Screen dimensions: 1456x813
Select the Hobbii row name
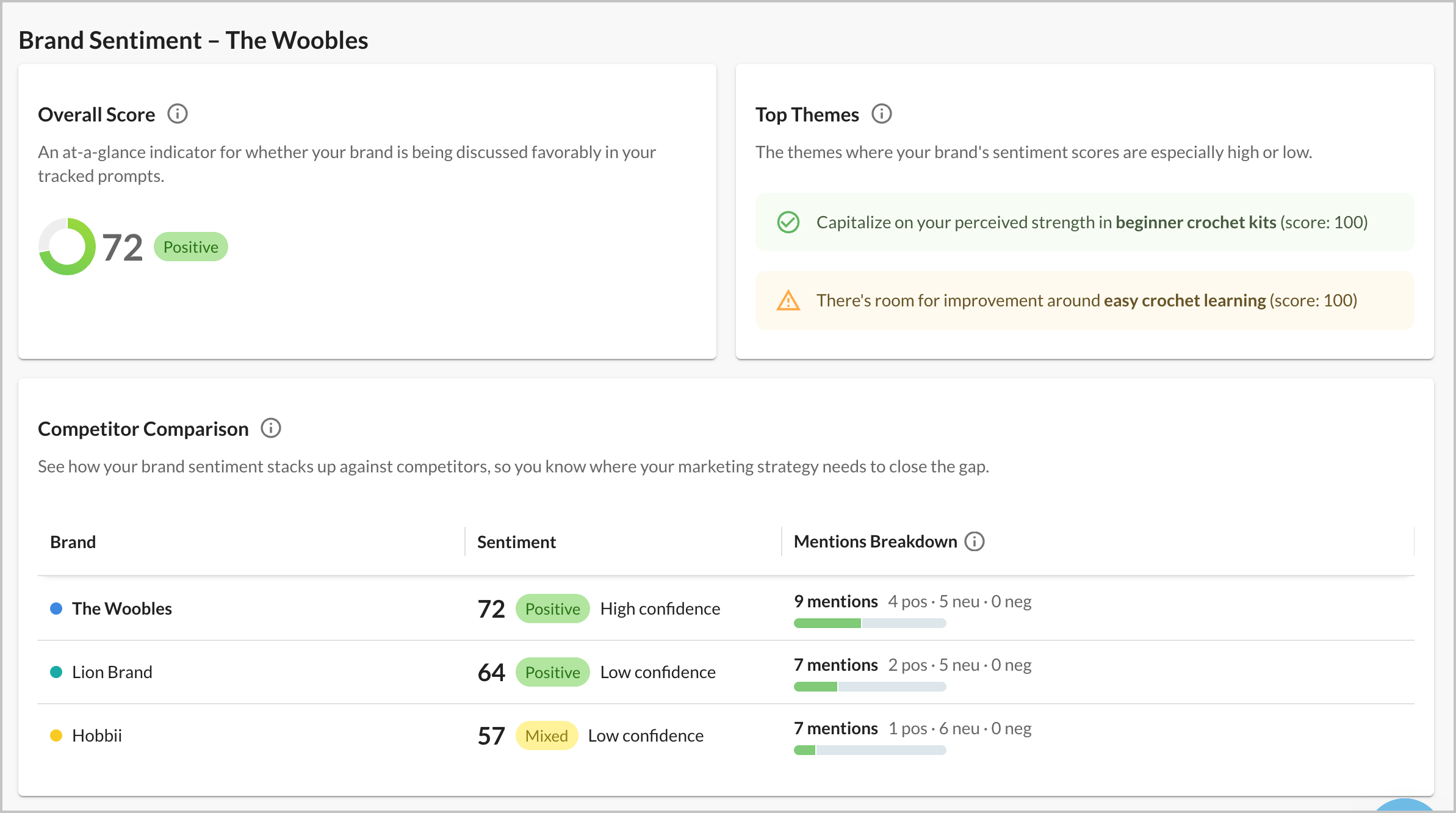(x=97, y=735)
